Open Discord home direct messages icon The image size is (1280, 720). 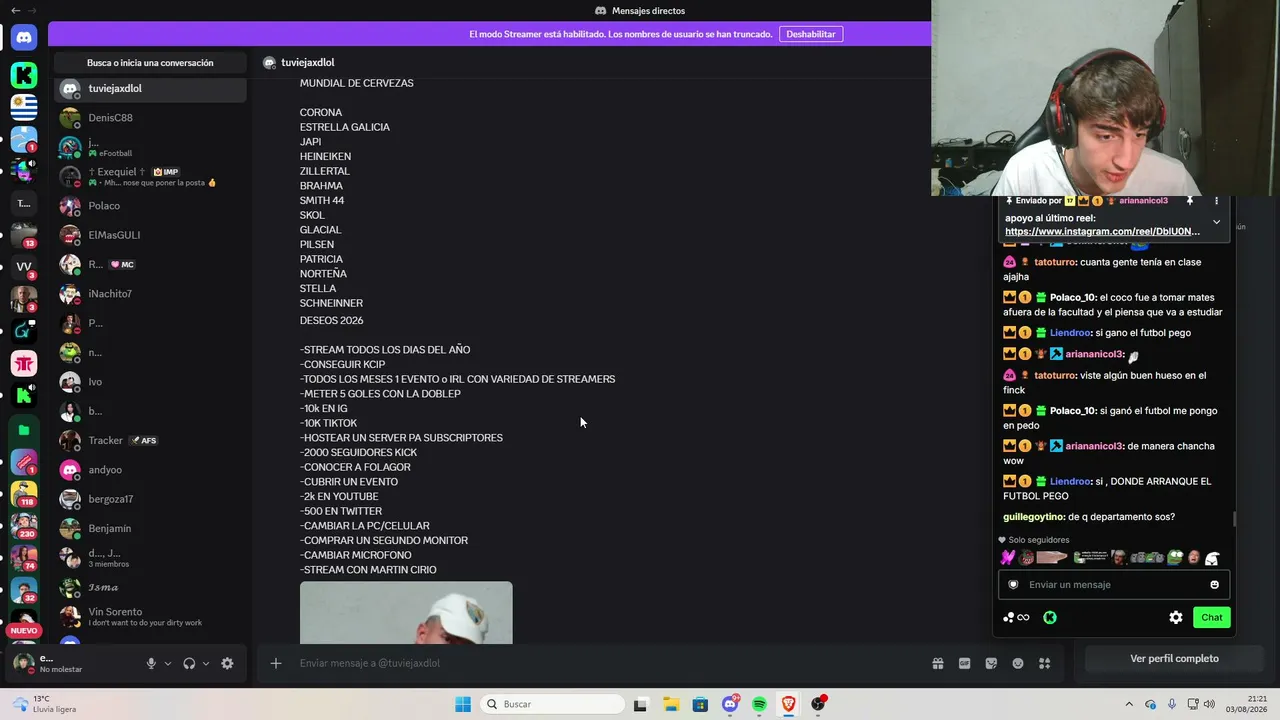[24, 38]
